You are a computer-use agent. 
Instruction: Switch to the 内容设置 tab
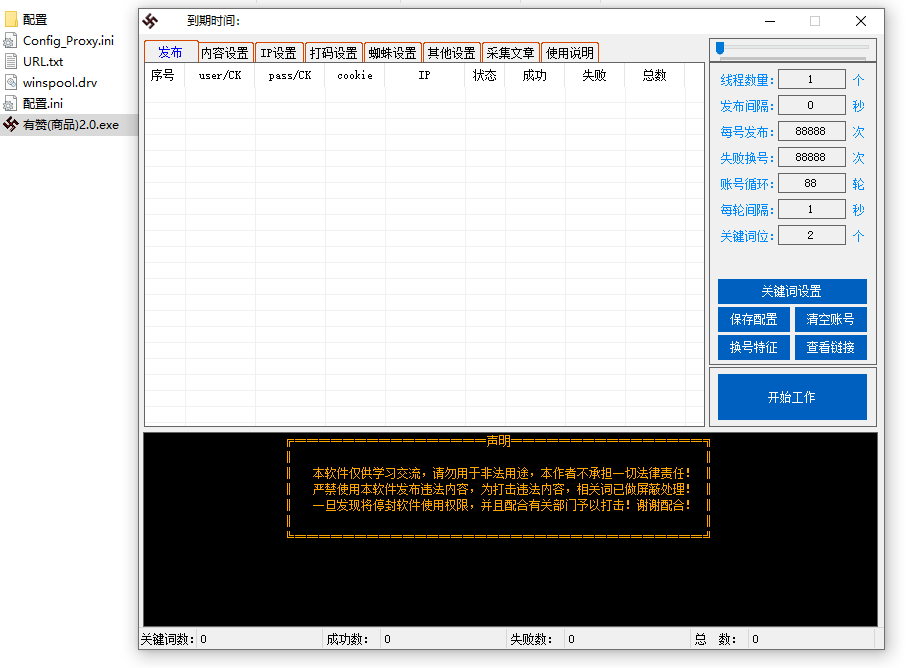[x=225, y=51]
